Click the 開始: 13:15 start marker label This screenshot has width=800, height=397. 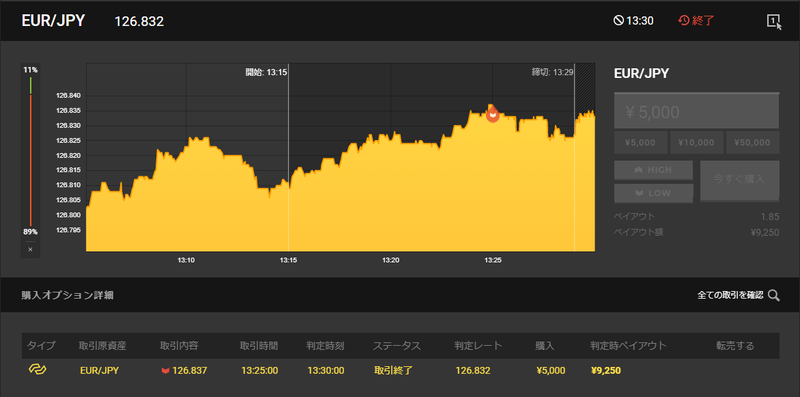point(266,72)
